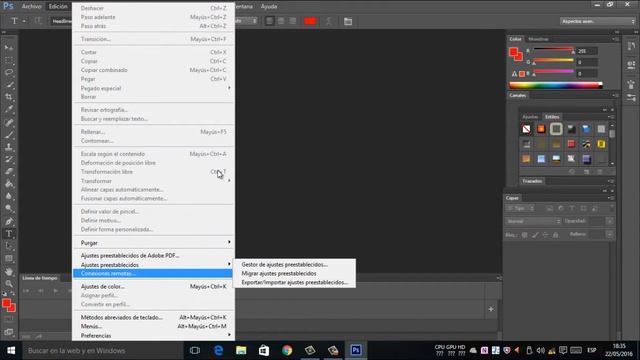Expand the Preferencias submenu
The width and height of the screenshot is (640, 360).
[153, 336]
